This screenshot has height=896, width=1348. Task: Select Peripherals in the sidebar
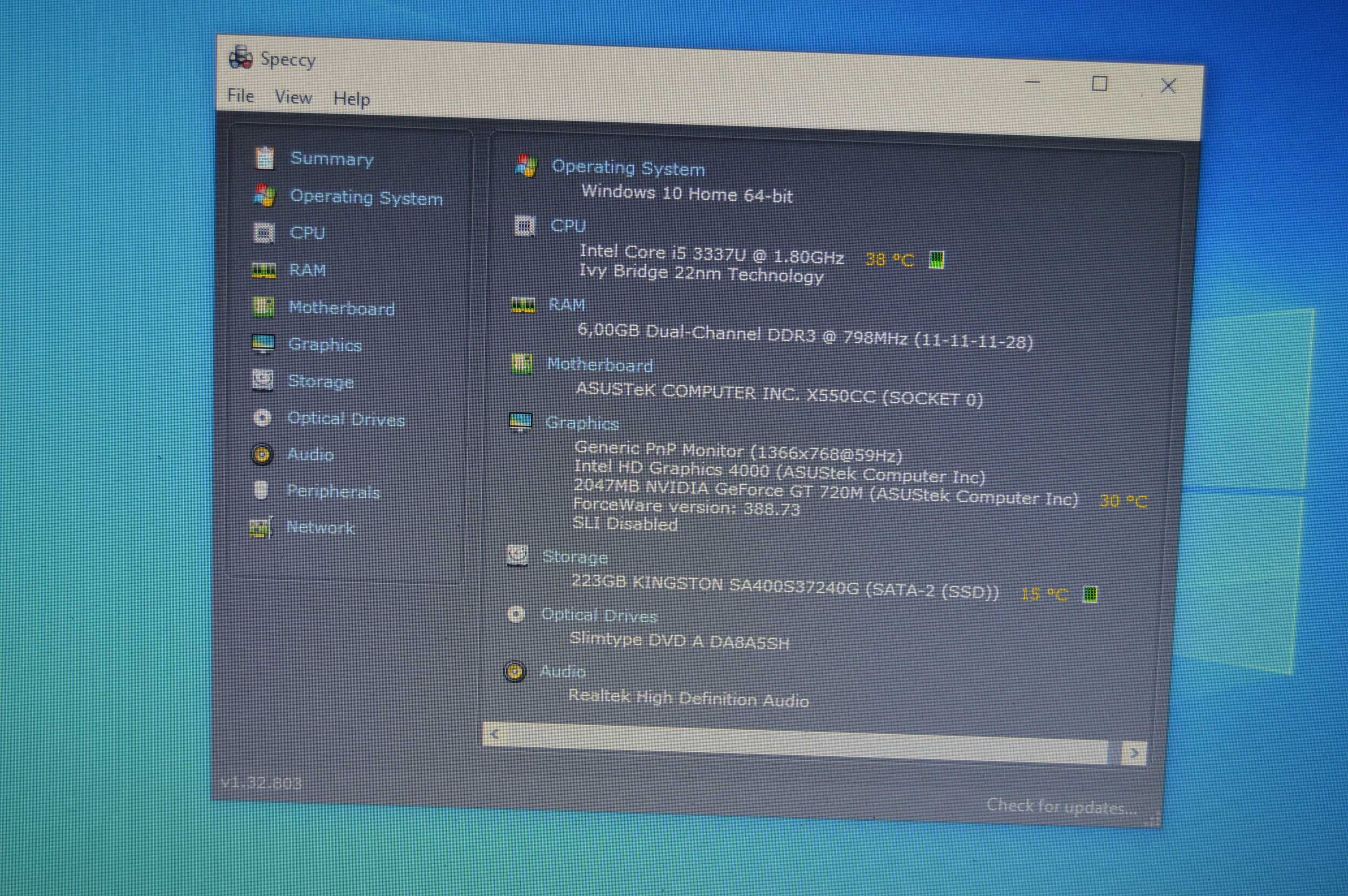pyautogui.click(x=334, y=491)
